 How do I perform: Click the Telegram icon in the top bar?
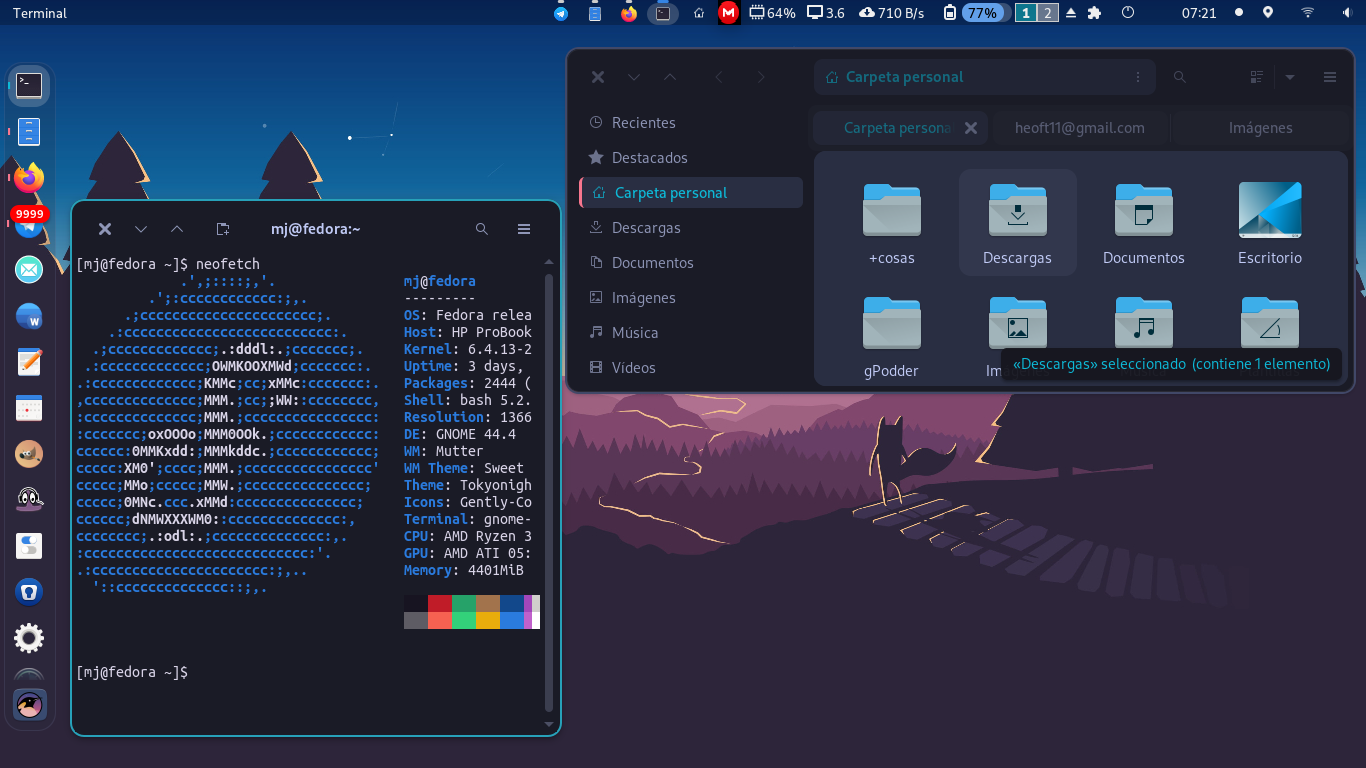561,13
